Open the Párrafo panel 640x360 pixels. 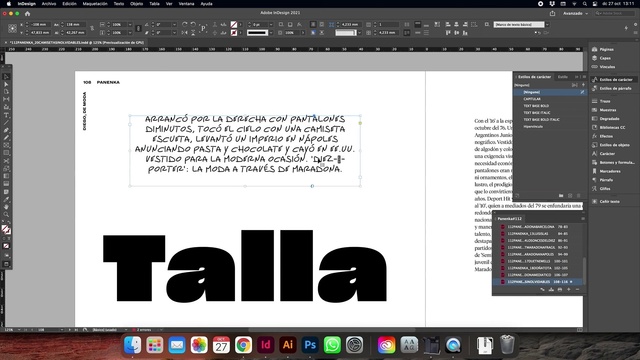point(606,180)
